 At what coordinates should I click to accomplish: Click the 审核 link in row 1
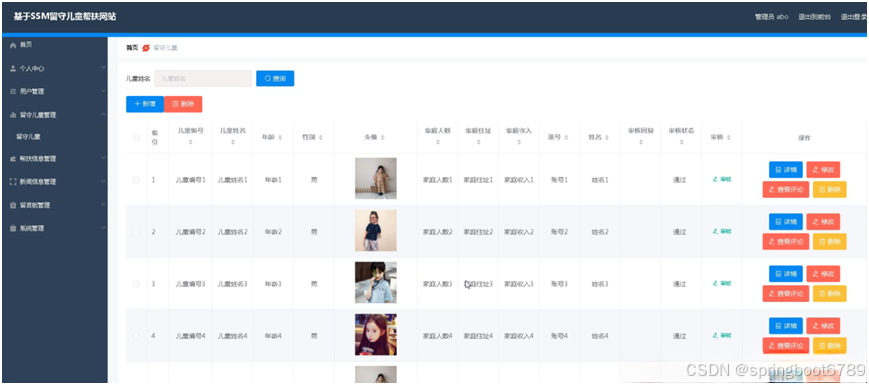point(722,179)
